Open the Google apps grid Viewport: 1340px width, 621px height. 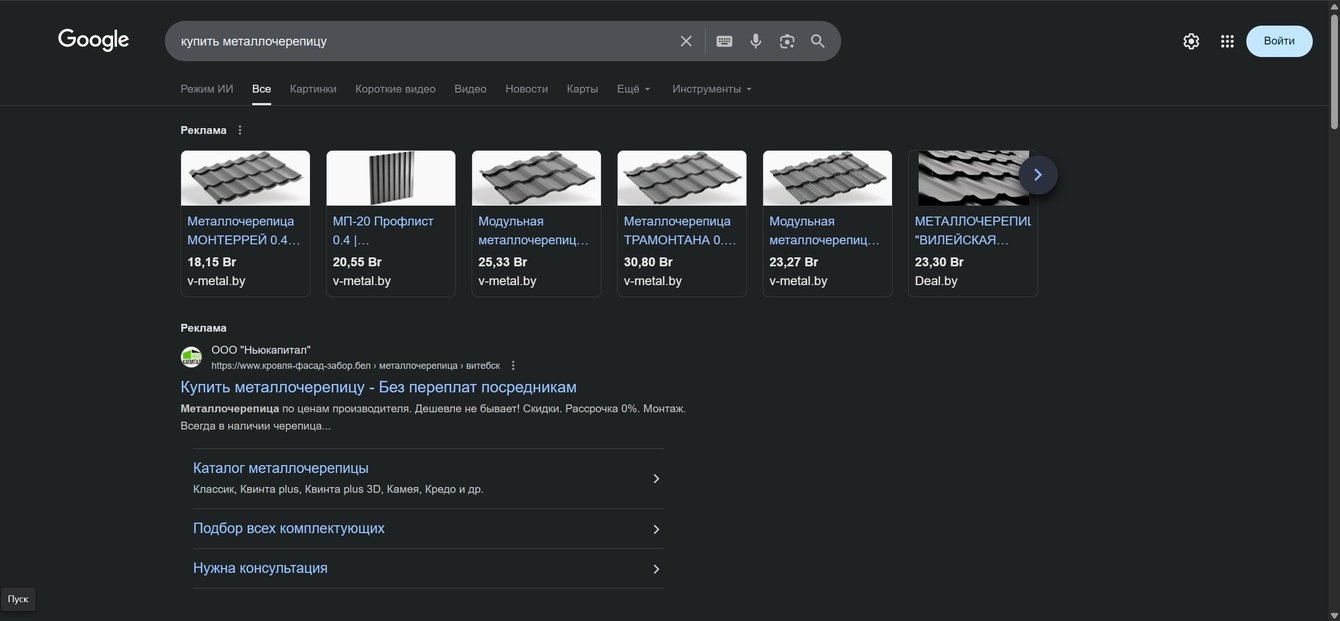tap(1227, 41)
